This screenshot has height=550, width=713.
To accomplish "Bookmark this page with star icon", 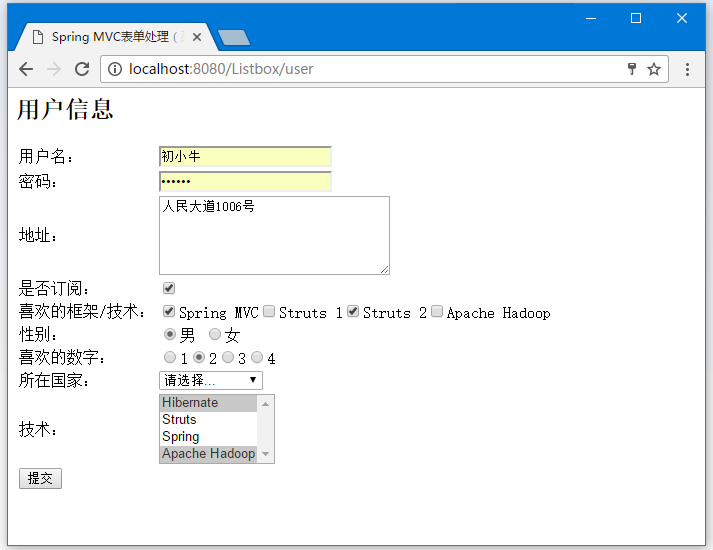I will (654, 69).
